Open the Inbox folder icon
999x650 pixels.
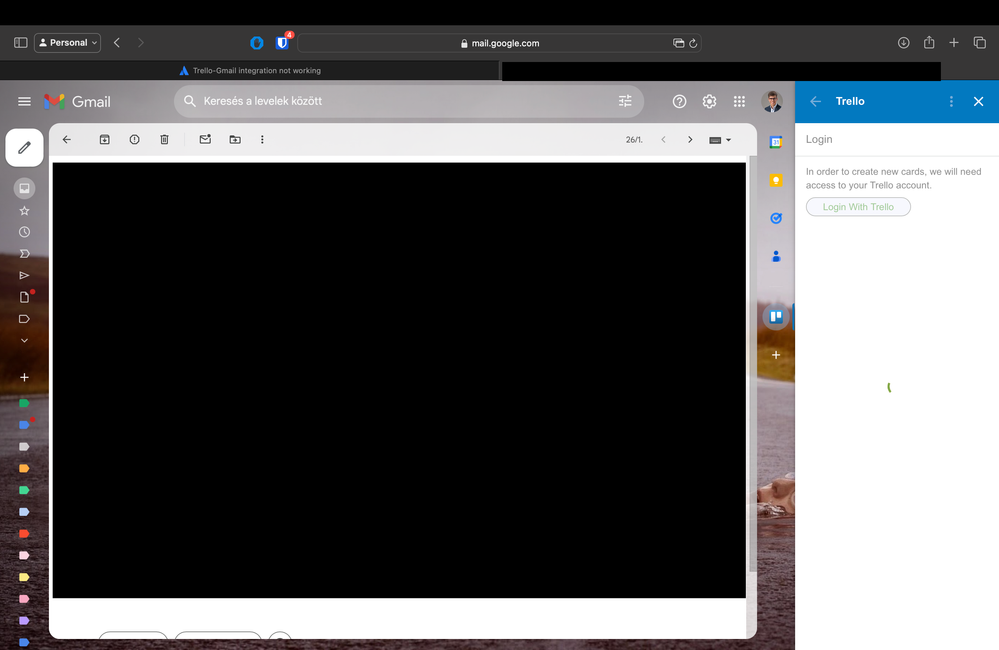tap(24, 189)
